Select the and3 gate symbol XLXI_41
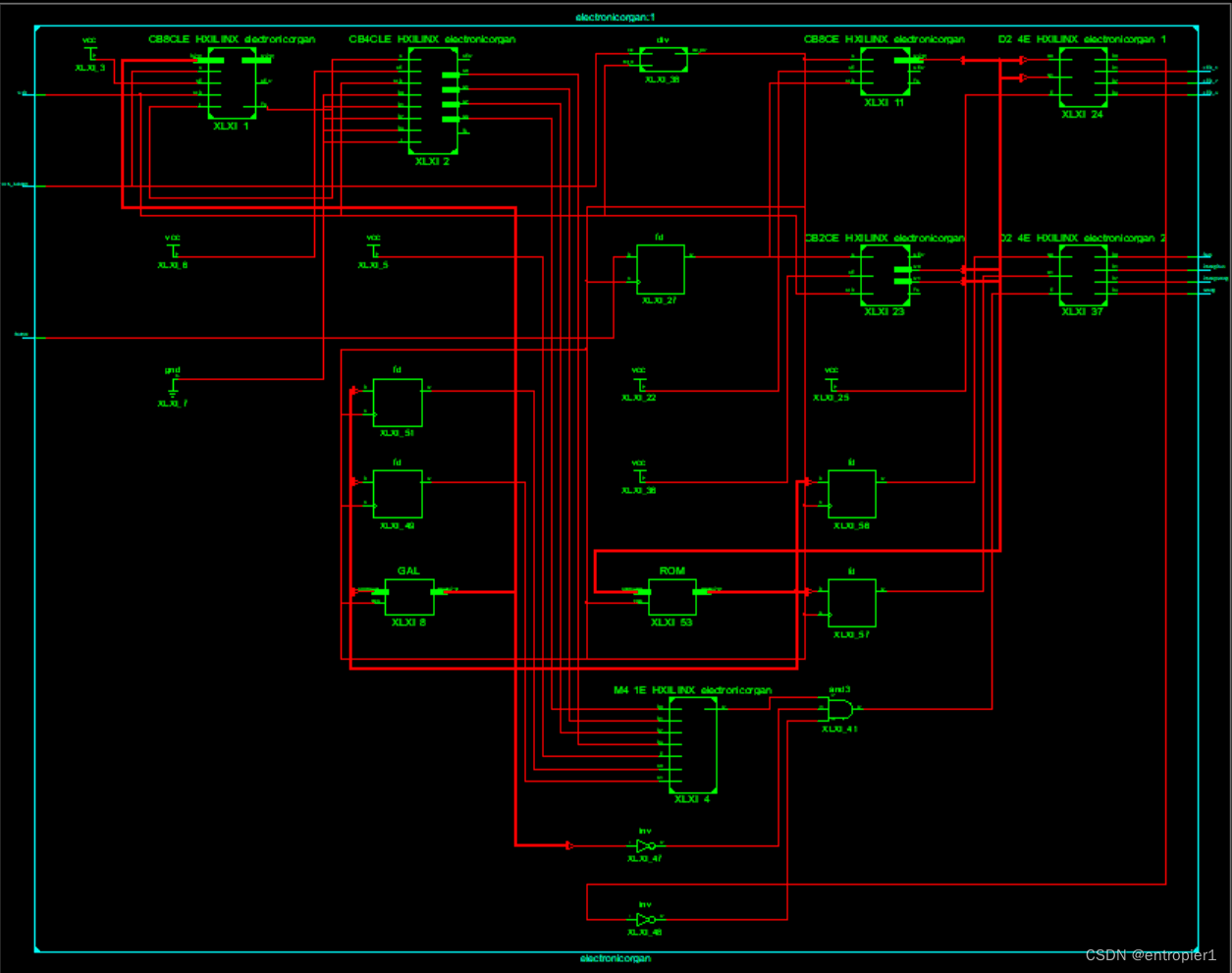 [x=840, y=709]
